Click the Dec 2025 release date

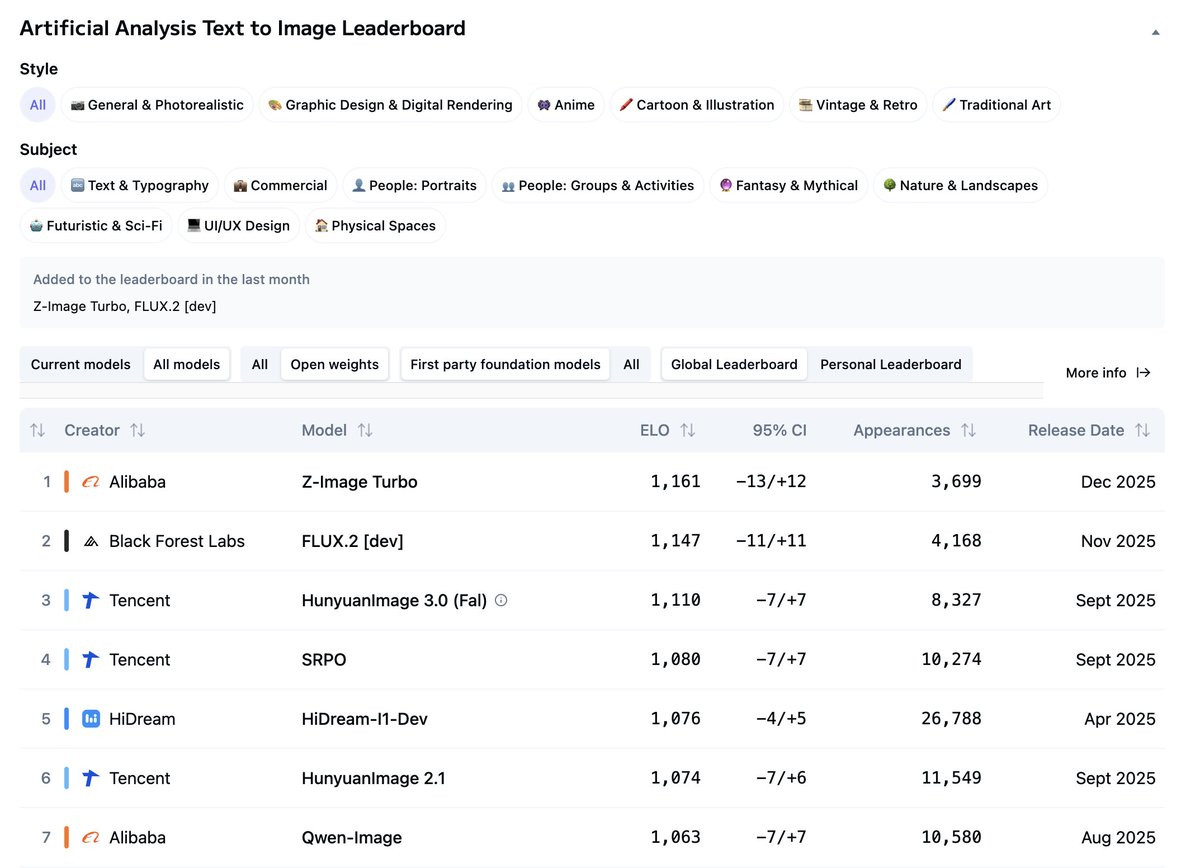pos(1118,482)
